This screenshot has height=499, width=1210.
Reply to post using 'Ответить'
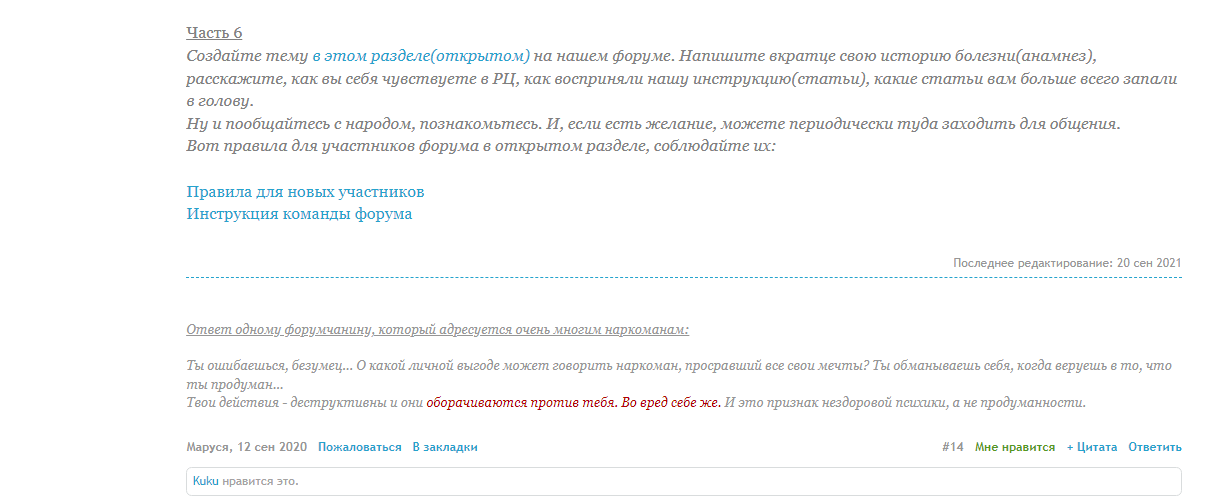point(1154,447)
